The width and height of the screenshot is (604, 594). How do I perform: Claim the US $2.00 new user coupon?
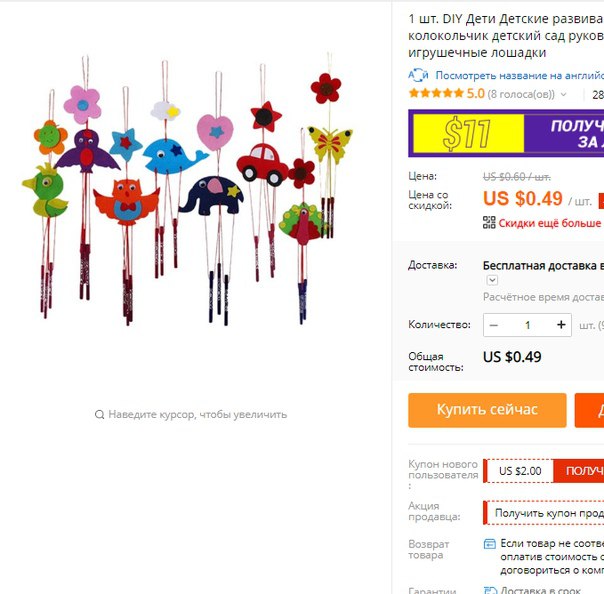[579, 470]
